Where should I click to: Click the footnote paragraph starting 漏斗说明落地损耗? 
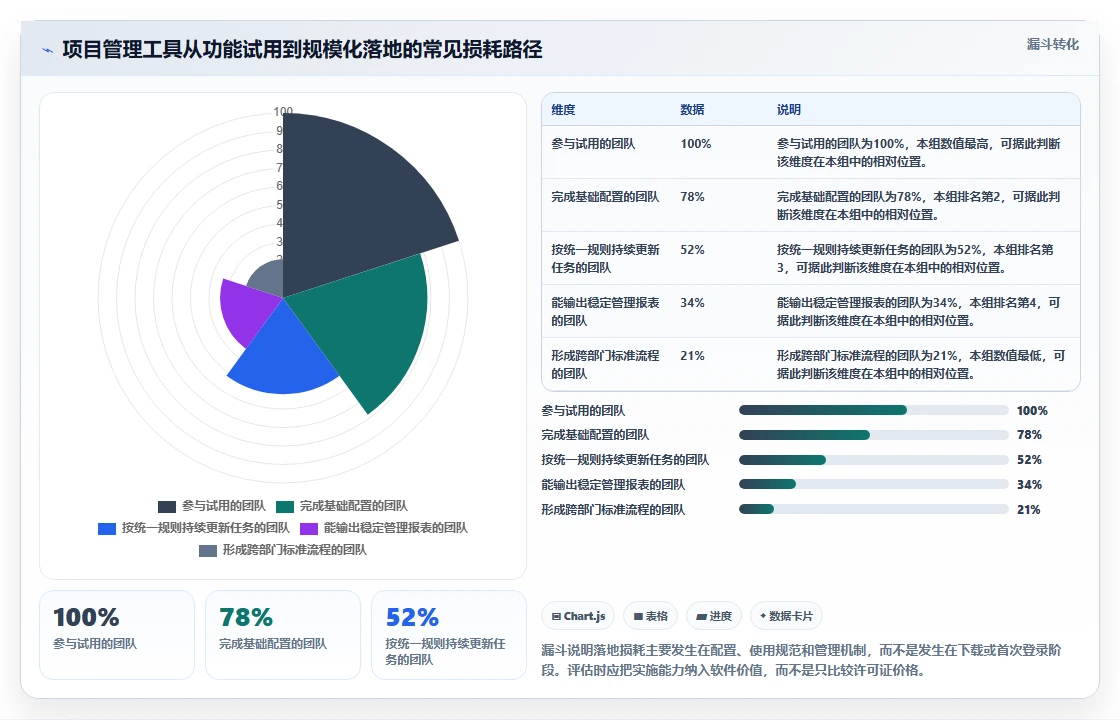point(801,660)
